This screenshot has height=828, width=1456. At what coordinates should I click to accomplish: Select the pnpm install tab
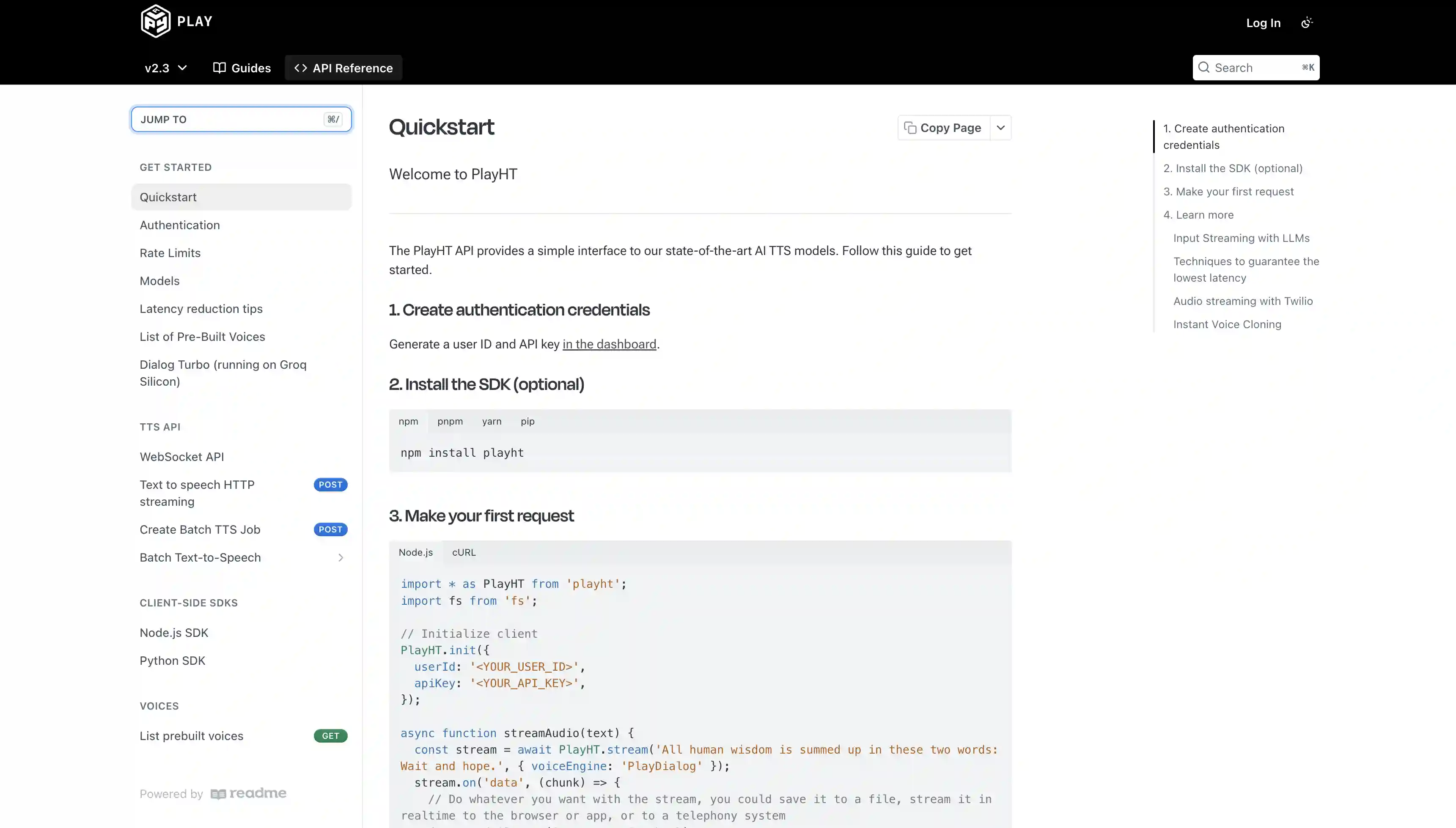tap(450, 421)
